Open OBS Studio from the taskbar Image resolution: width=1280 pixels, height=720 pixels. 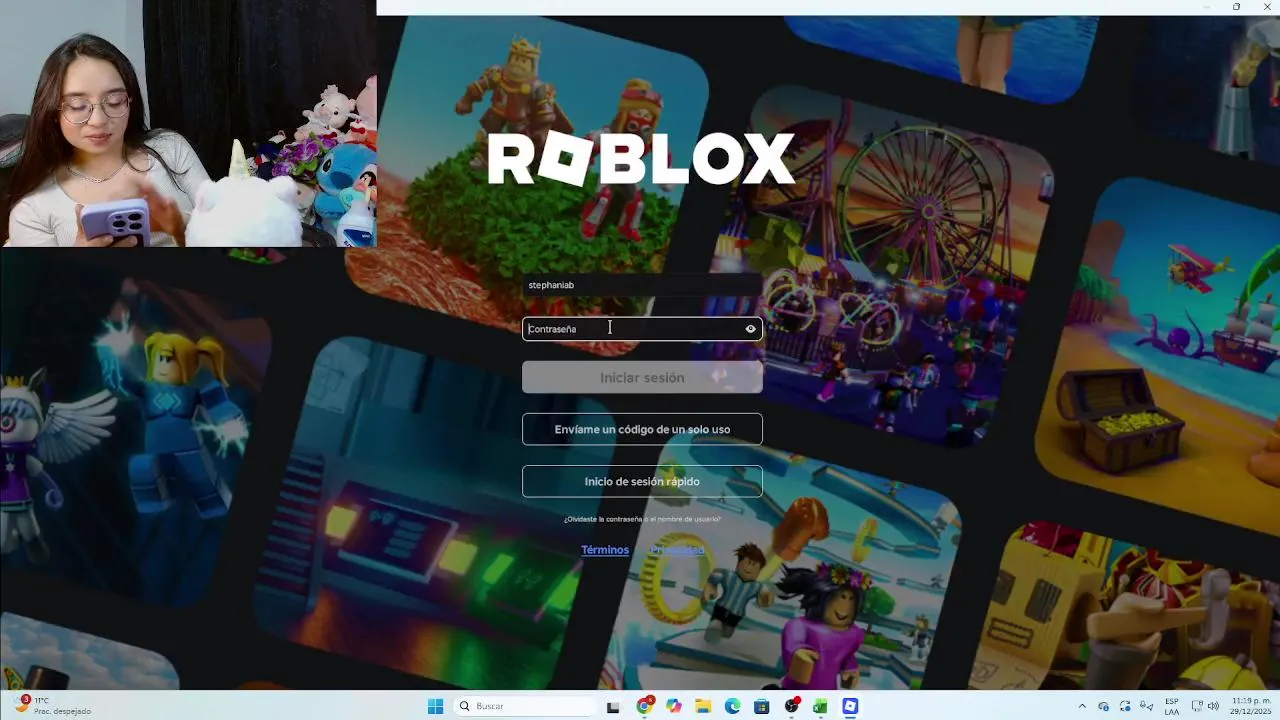791,706
